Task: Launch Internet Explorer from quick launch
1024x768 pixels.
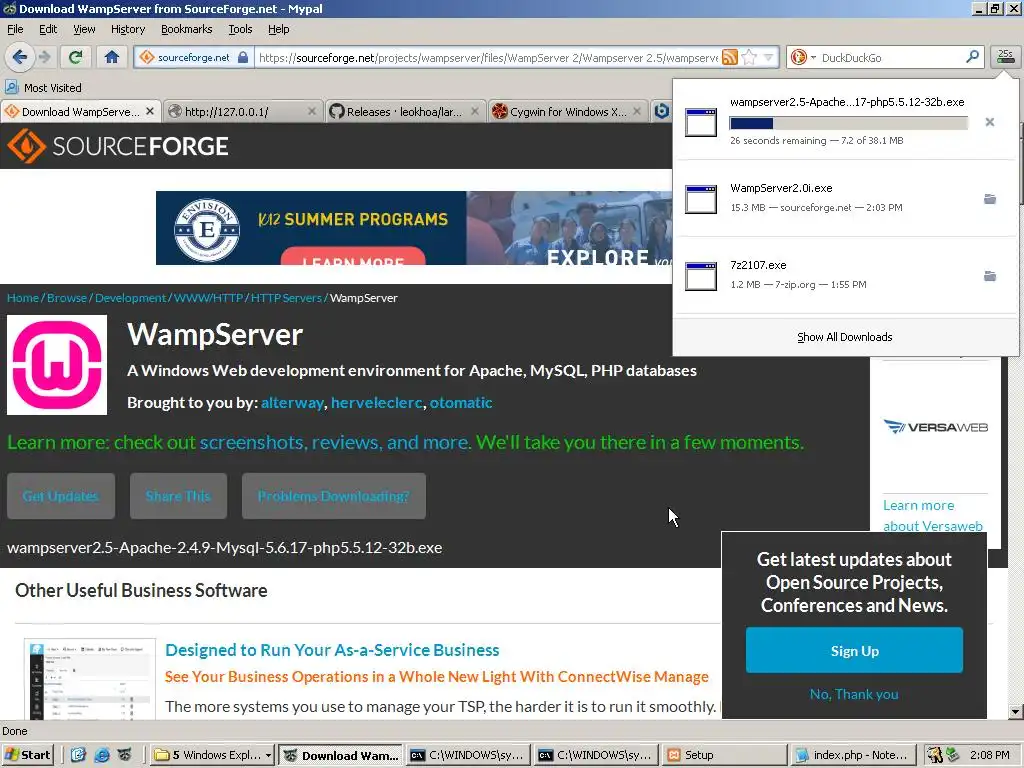Action: (102, 755)
